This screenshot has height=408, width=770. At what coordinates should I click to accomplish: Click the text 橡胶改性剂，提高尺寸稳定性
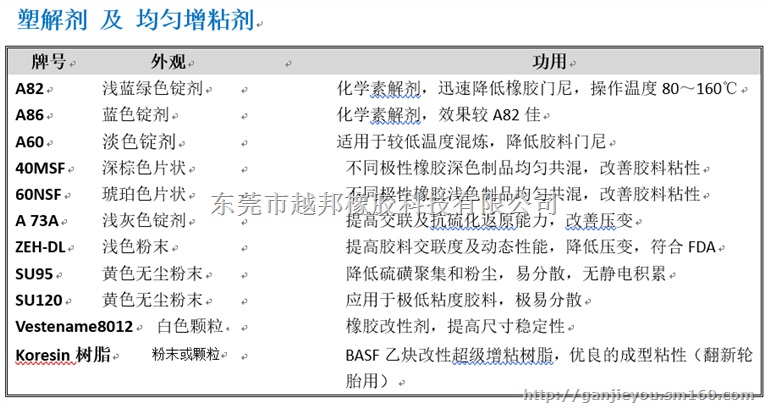tap(455, 326)
